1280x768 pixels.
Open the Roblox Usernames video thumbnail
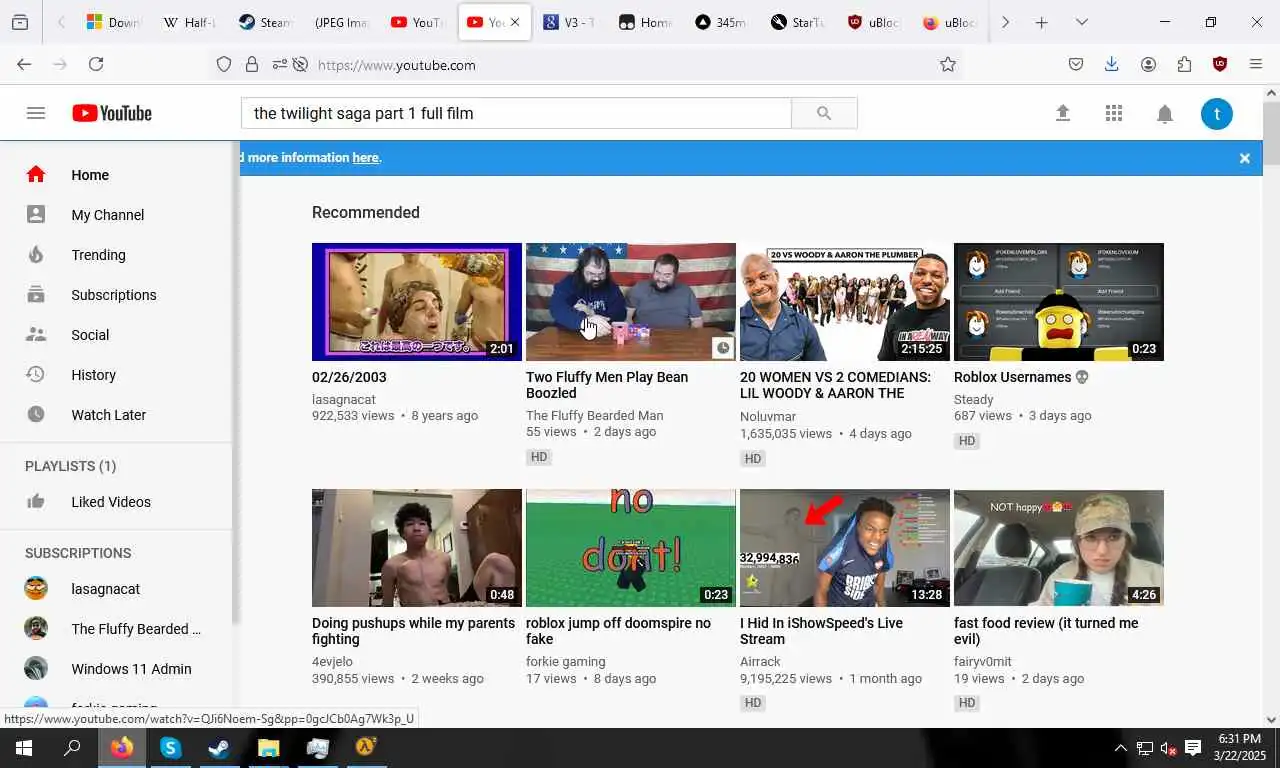tap(1059, 302)
